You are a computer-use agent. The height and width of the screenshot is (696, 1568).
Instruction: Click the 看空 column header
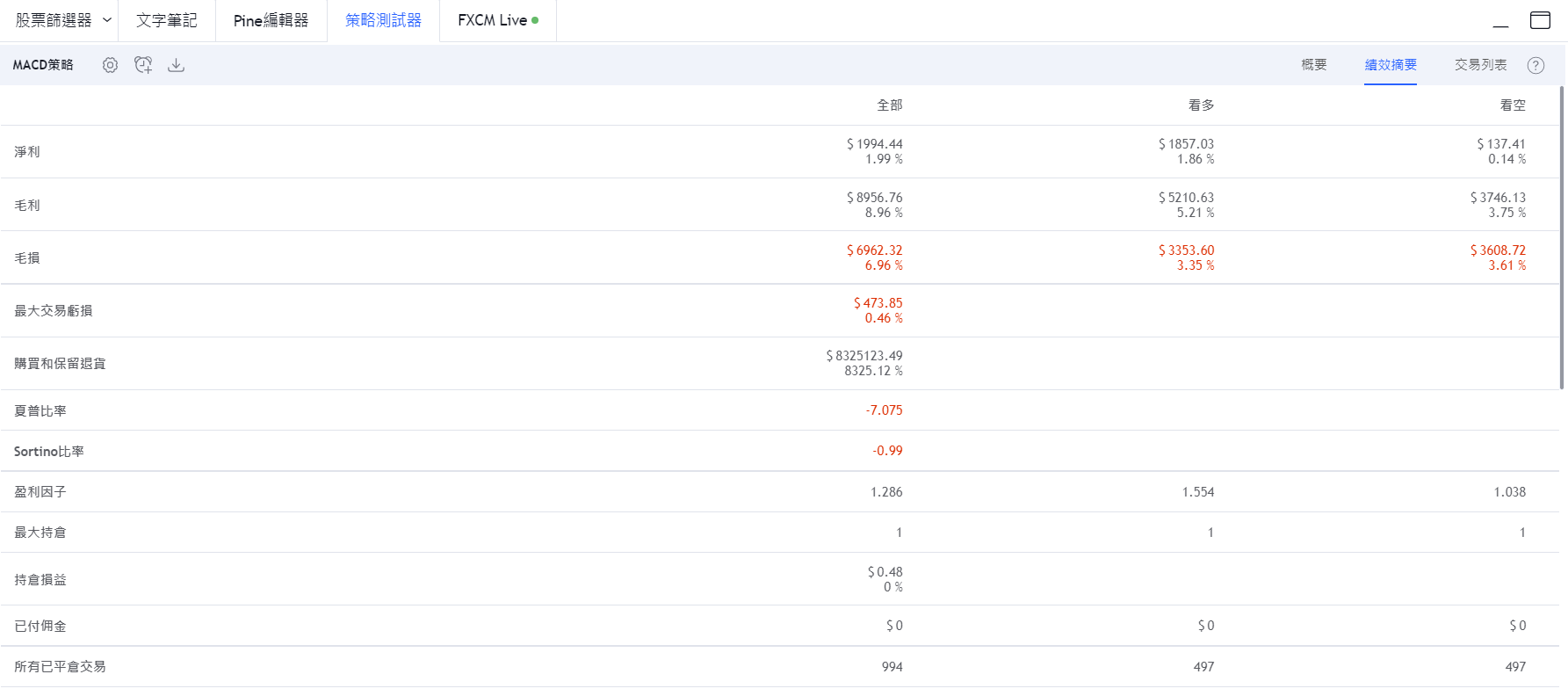click(x=1513, y=105)
